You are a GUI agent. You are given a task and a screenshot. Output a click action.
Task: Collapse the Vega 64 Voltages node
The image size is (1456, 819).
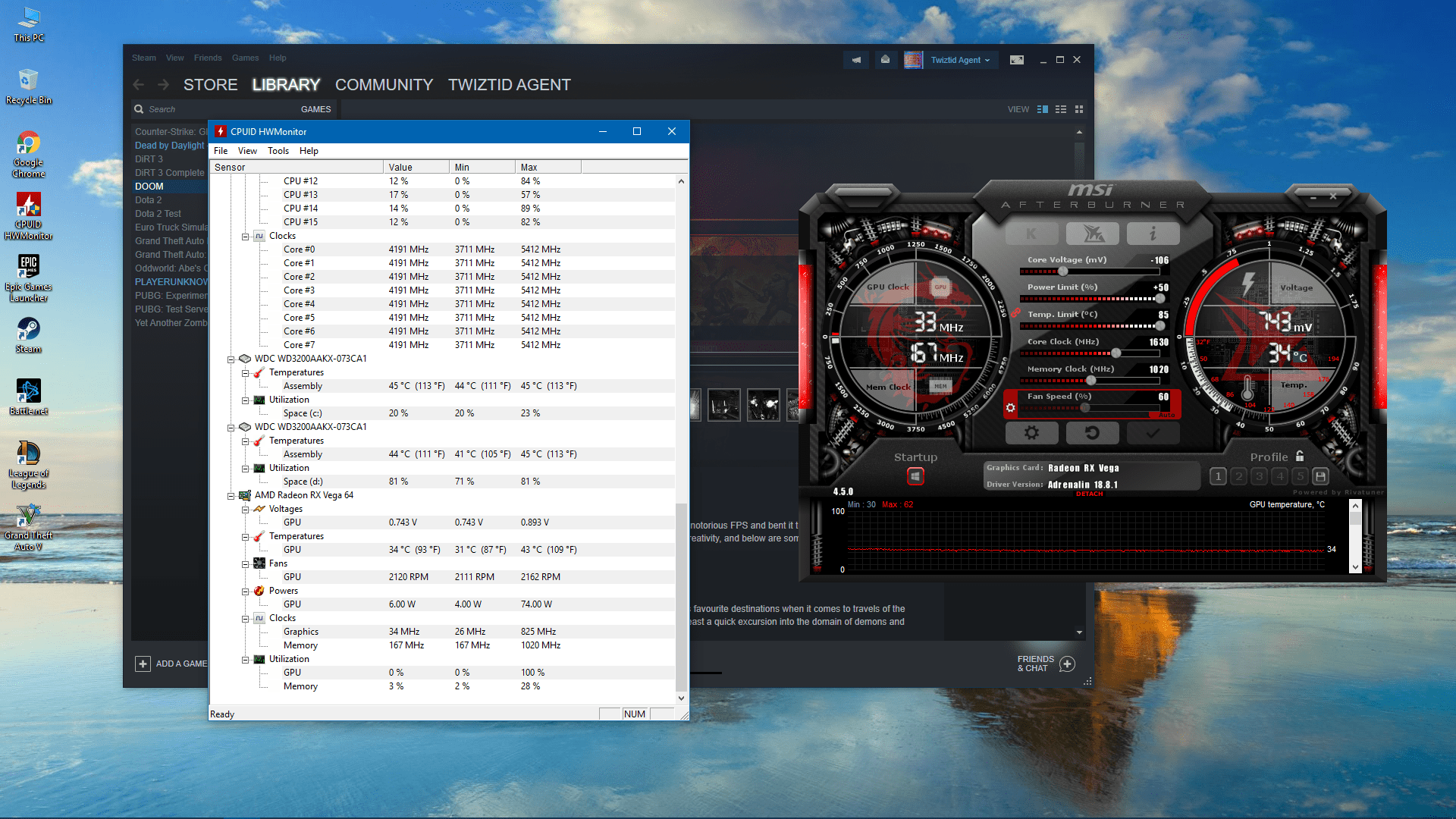[x=245, y=510]
